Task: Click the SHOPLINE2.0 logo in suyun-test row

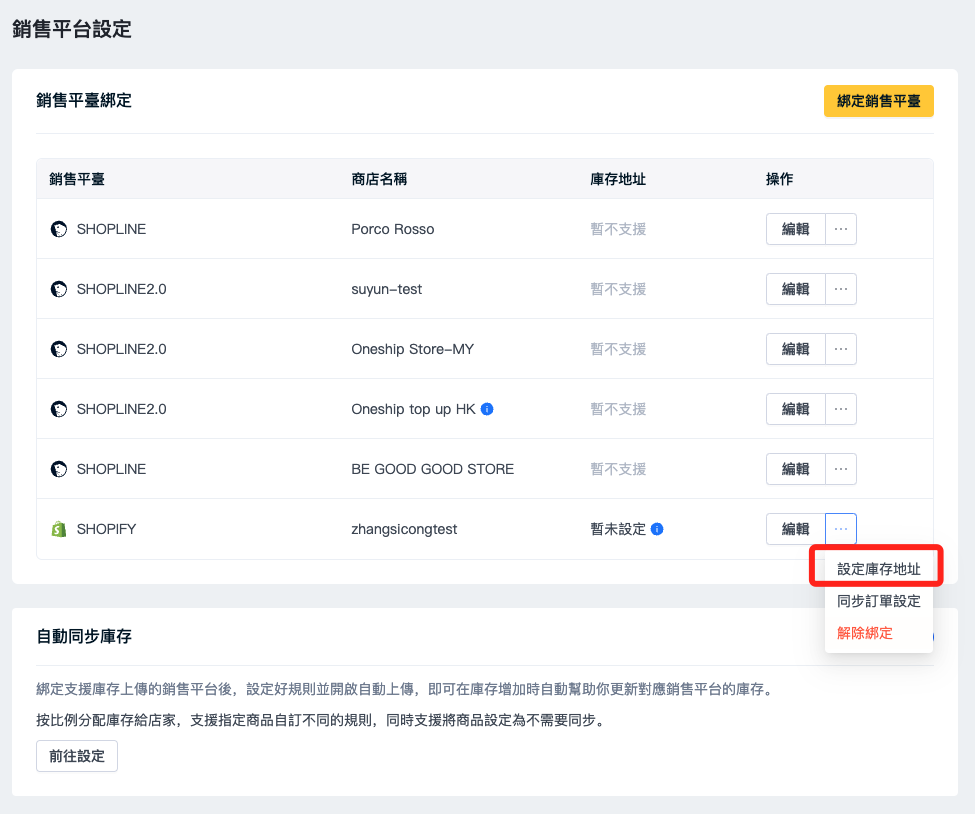Action: coord(58,289)
